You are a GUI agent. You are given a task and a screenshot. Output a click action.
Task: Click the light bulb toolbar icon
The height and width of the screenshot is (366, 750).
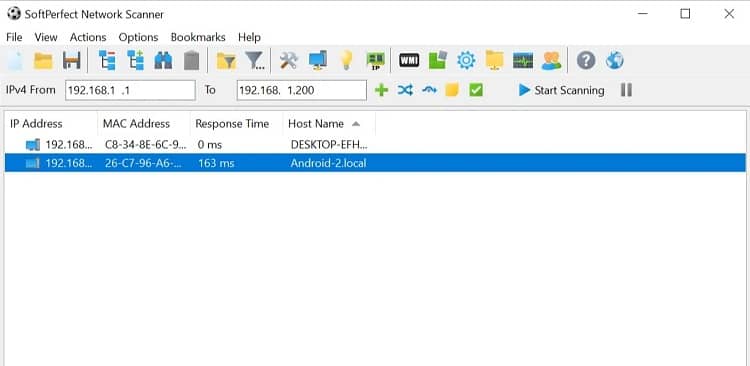tap(346, 61)
